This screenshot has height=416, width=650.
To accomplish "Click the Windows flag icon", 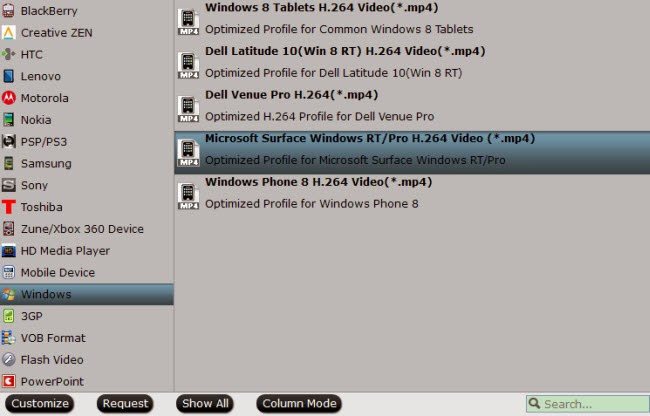I will [8, 294].
